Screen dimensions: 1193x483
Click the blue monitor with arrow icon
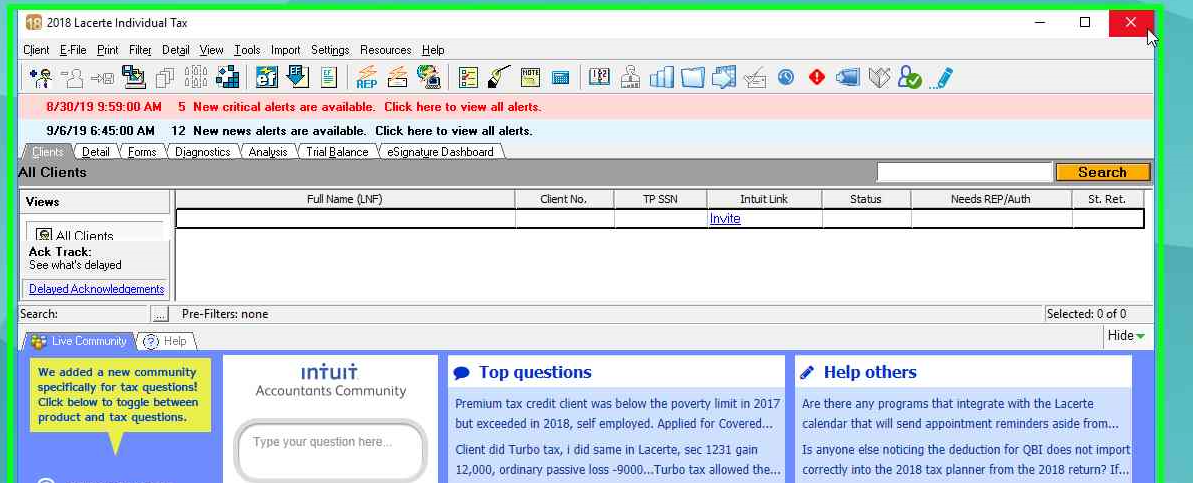(848, 78)
